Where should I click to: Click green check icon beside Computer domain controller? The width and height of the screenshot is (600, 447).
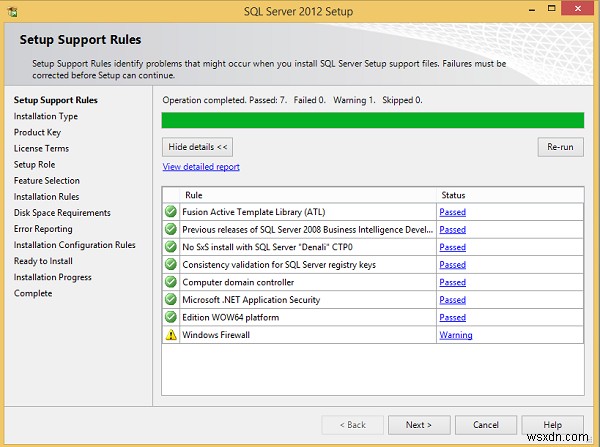click(171, 282)
